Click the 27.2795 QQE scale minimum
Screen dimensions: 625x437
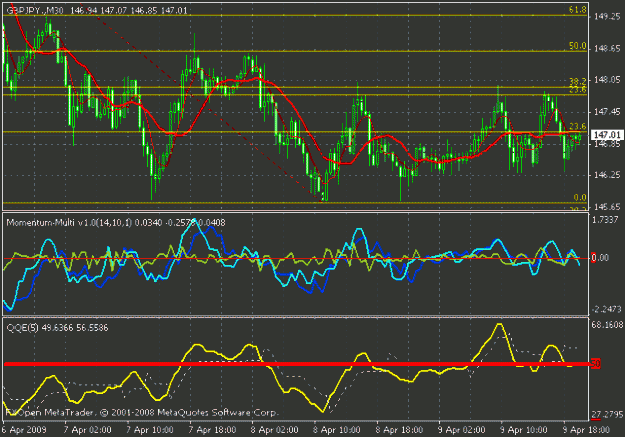[607, 415]
